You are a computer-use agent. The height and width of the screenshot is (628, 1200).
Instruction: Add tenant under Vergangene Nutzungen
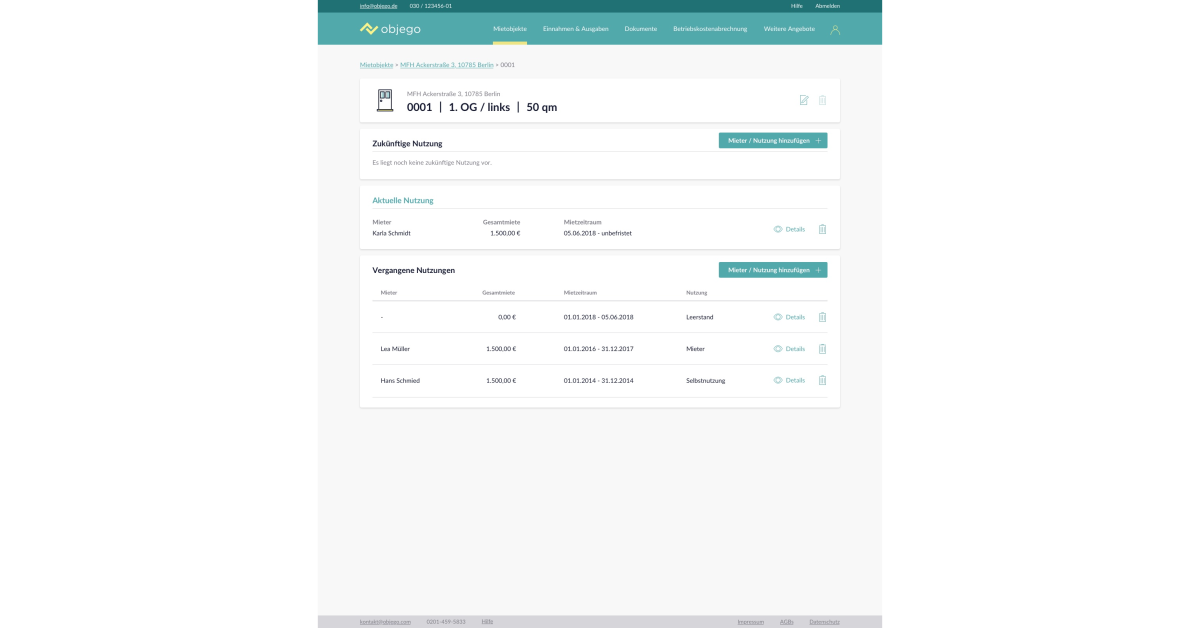773,270
